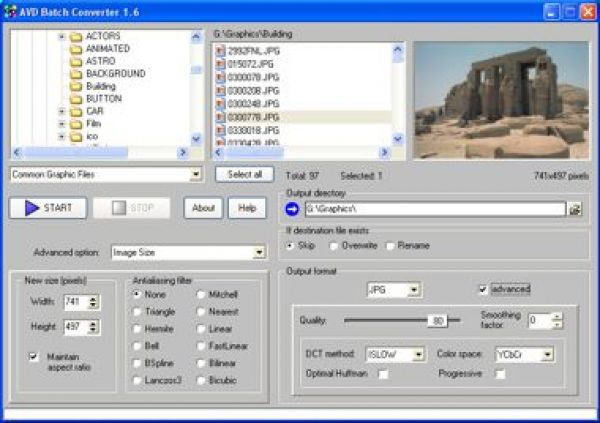Open the DCT method ISLOW dropdown
Screen dimensions: 600x423
(418, 355)
